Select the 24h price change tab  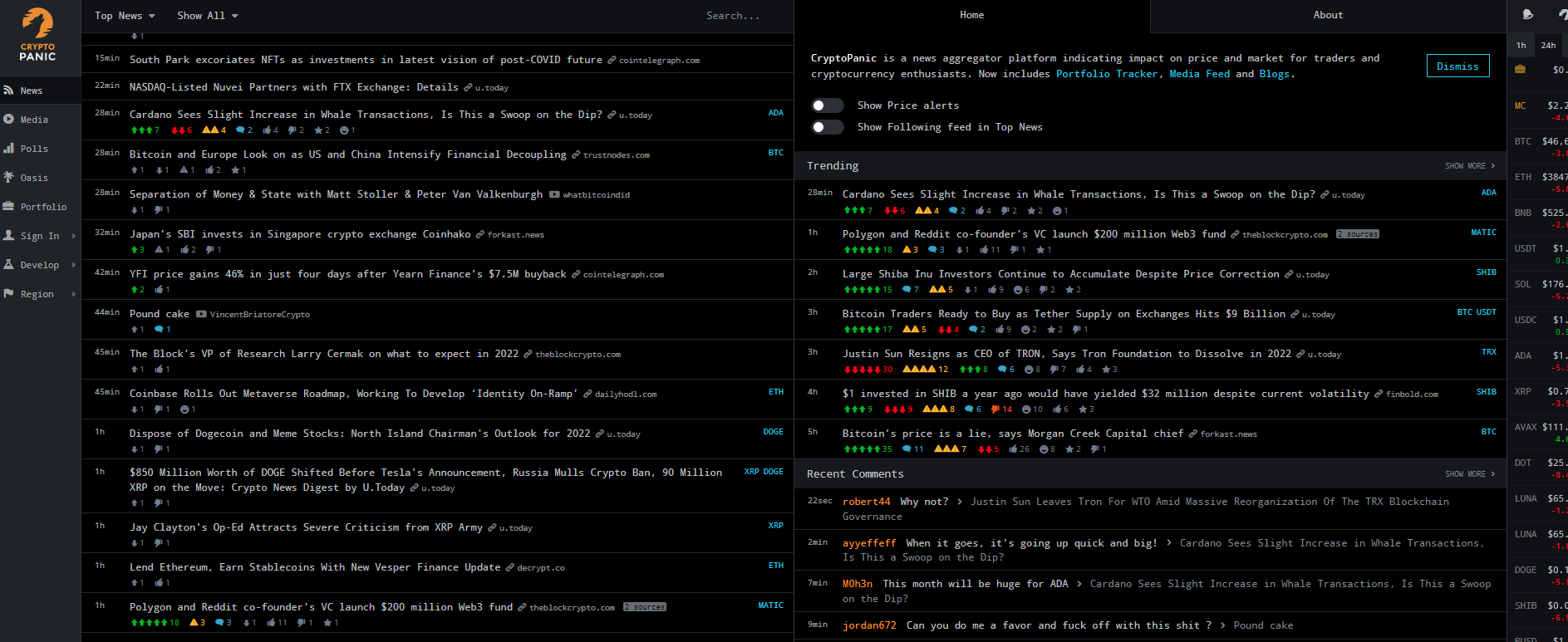tap(1548, 46)
